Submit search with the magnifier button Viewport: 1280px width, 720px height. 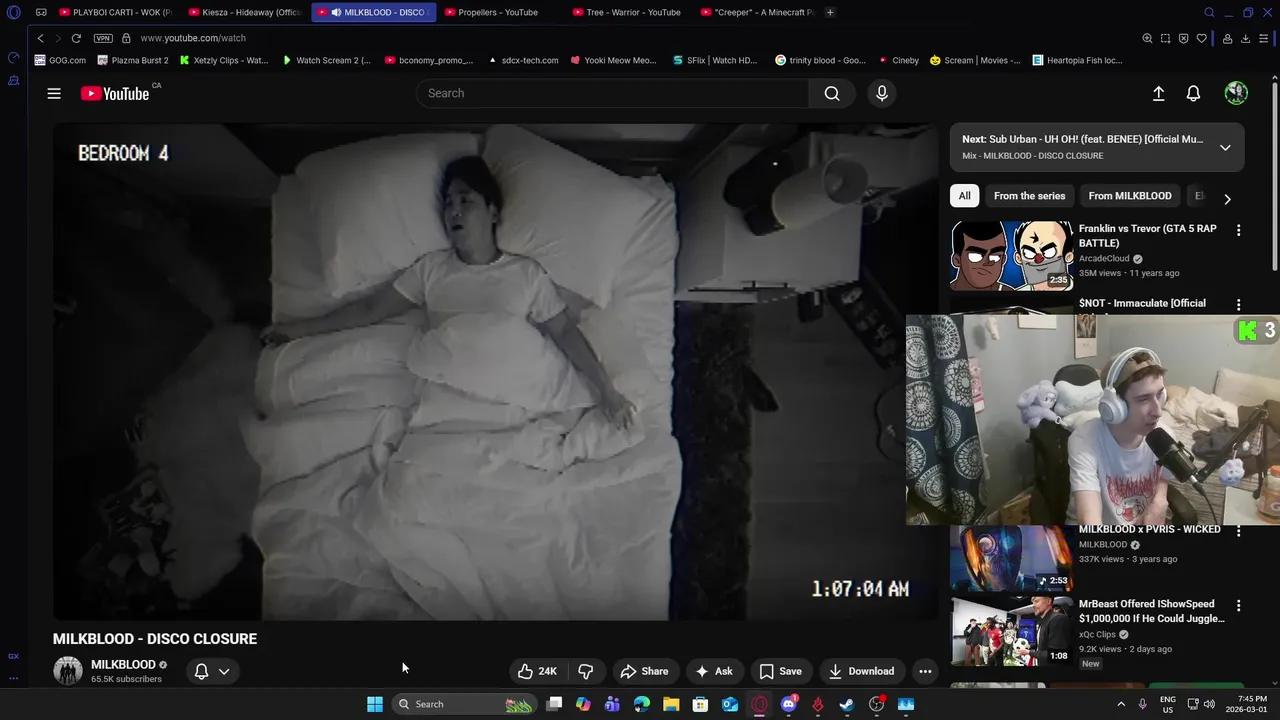pyautogui.click(x=832, y=93)
